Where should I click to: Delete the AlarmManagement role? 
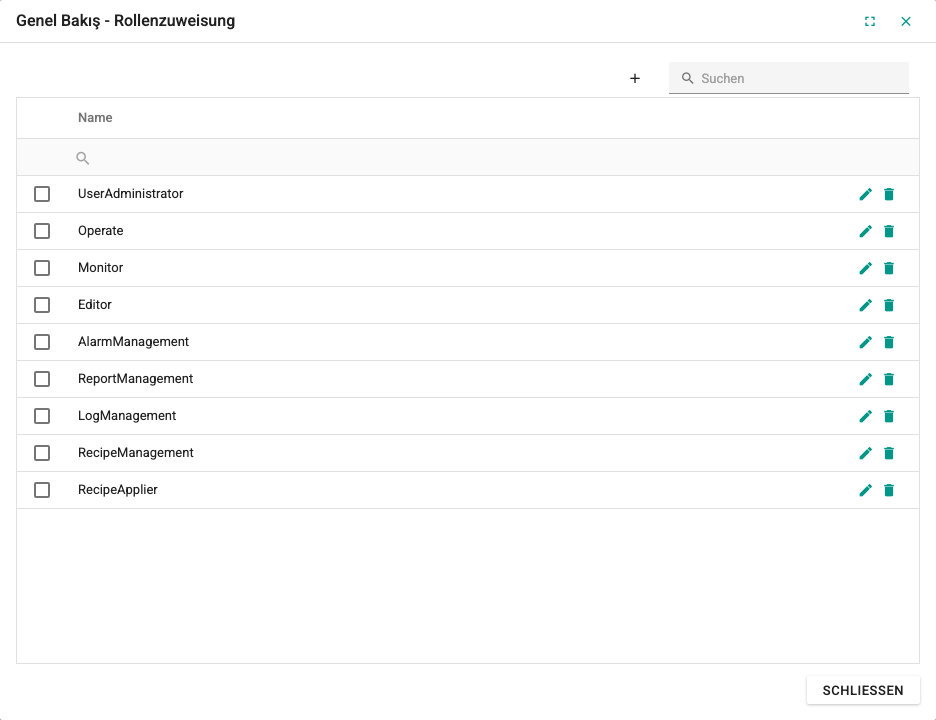pos(889,342)
